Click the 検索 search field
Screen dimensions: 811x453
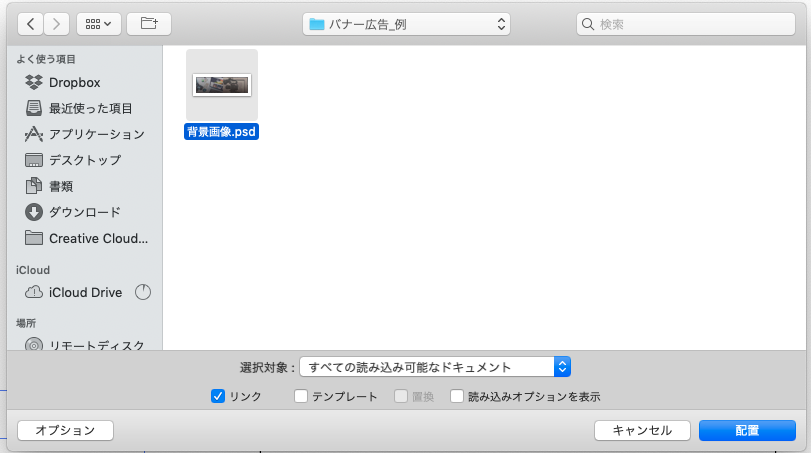pos(688,23)
